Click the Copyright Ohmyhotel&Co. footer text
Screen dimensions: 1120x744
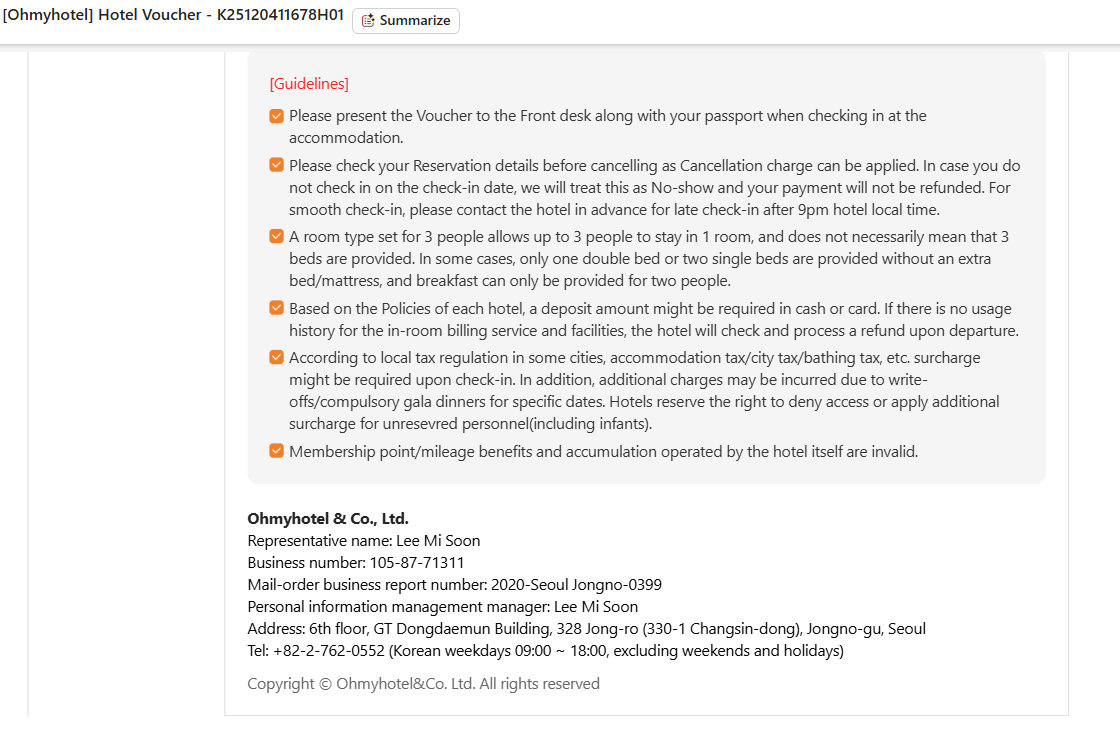tap(423, 684)
